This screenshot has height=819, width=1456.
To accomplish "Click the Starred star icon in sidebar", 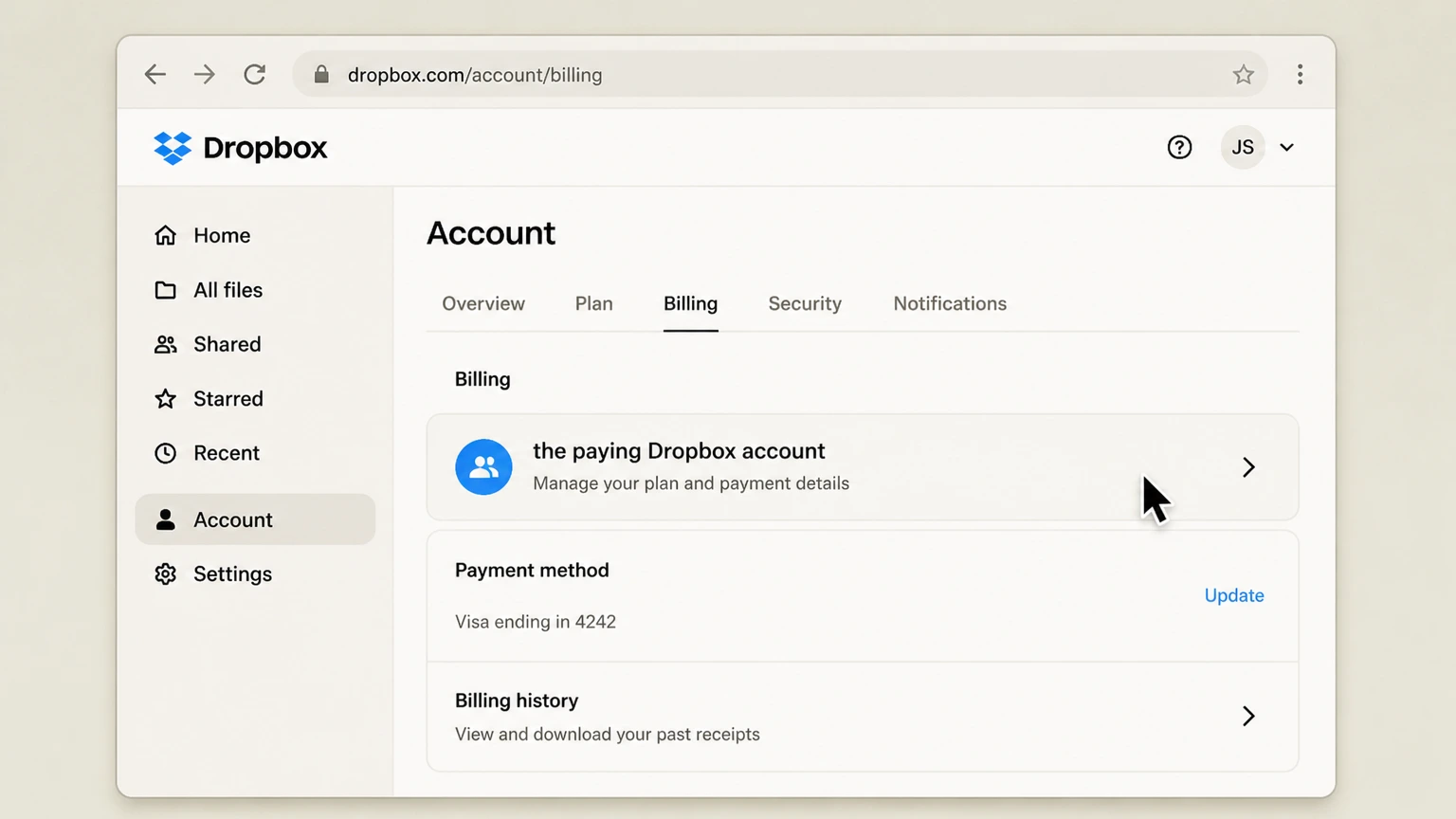I will [165, 399].
